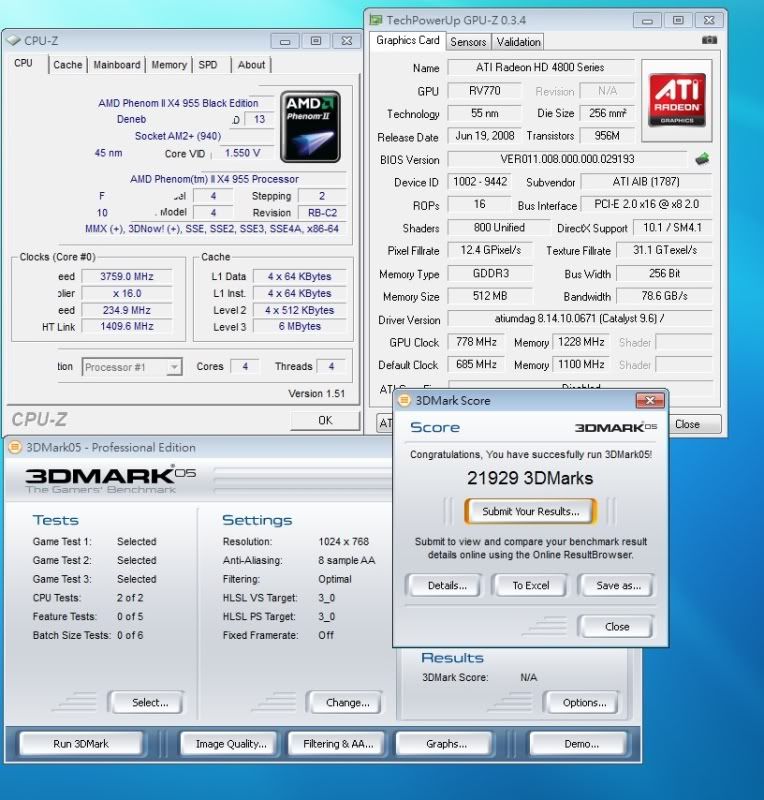Click the Driver Version field in GPU-Z

(x=580, y=318)
